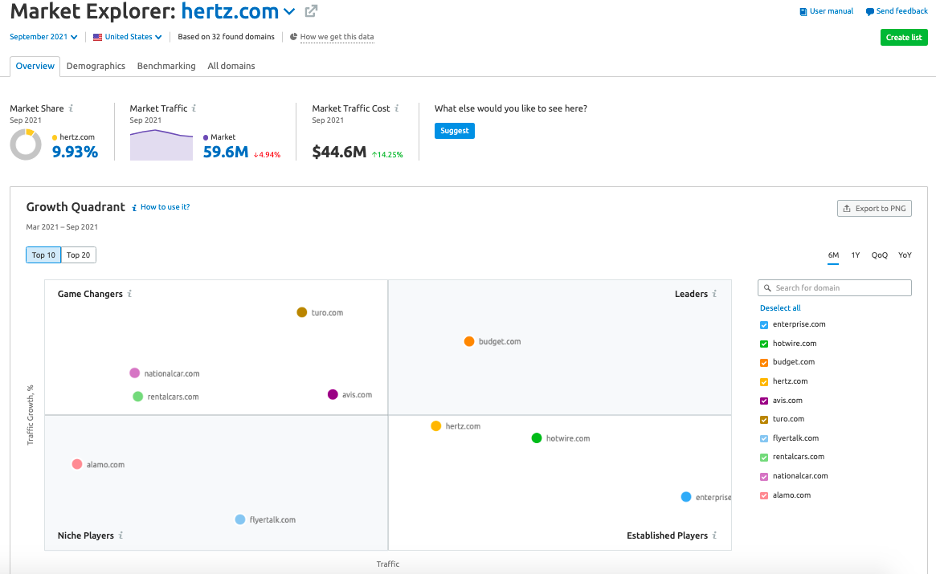Click Export to PNG button

(874, 208)
